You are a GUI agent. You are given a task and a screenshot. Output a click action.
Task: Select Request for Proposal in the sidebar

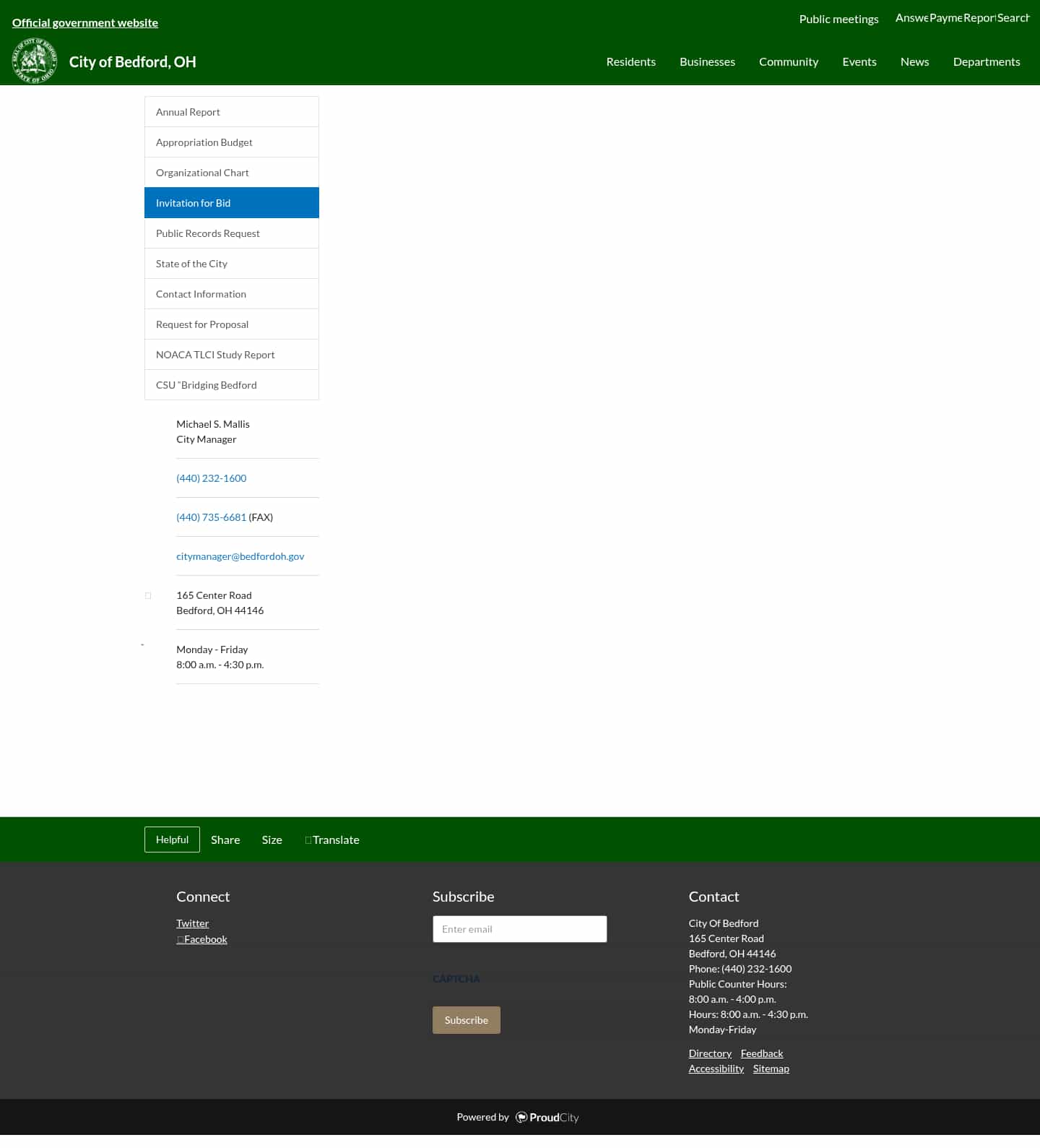click(232, 324)
